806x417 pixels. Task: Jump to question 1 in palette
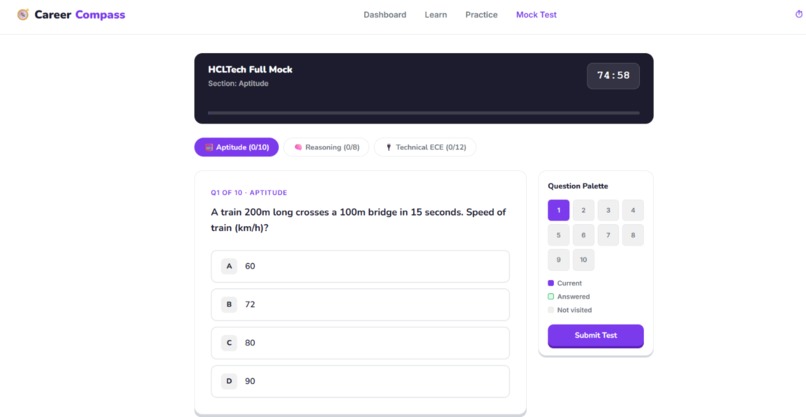559,210
